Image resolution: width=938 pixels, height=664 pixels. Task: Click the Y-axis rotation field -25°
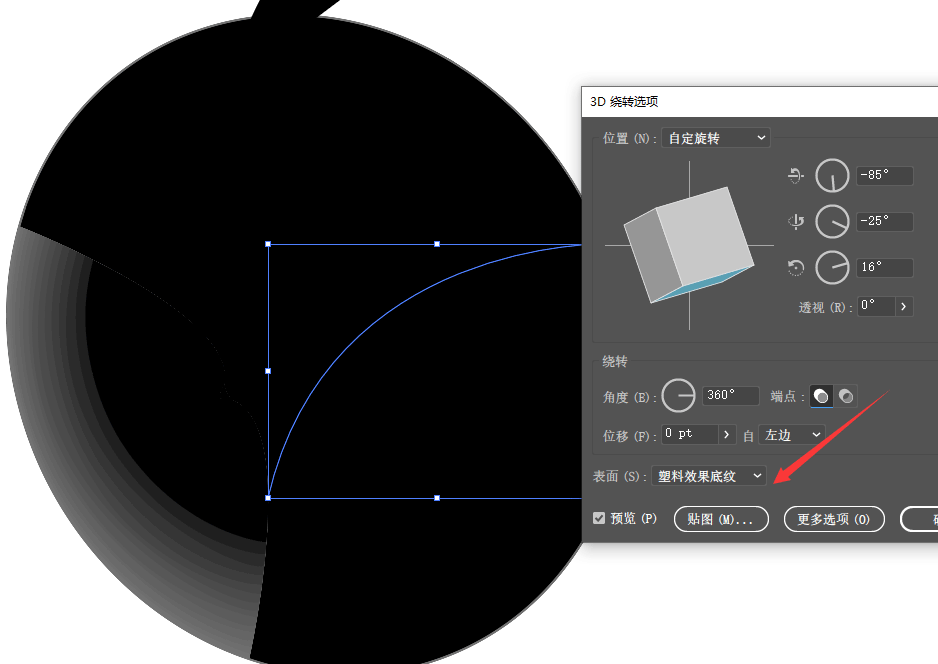(x=885, y=221)
